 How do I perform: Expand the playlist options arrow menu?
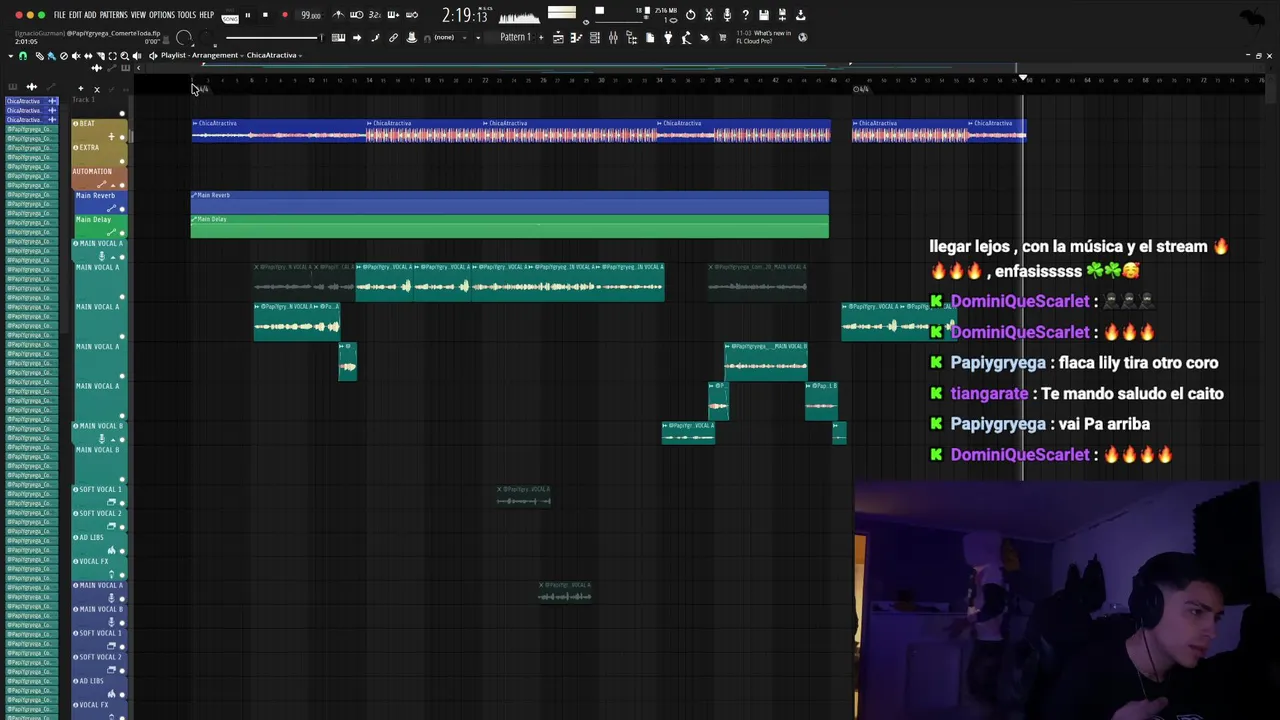10,56
